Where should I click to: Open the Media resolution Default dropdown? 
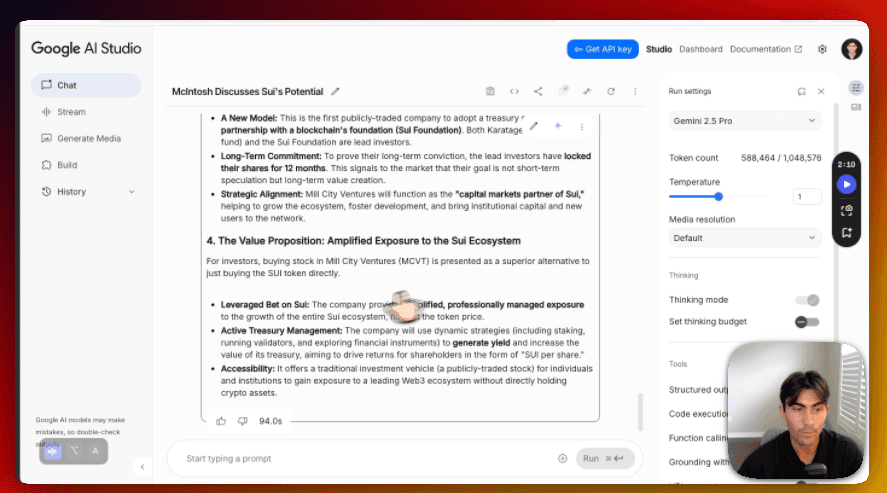[x=744, y=238]
